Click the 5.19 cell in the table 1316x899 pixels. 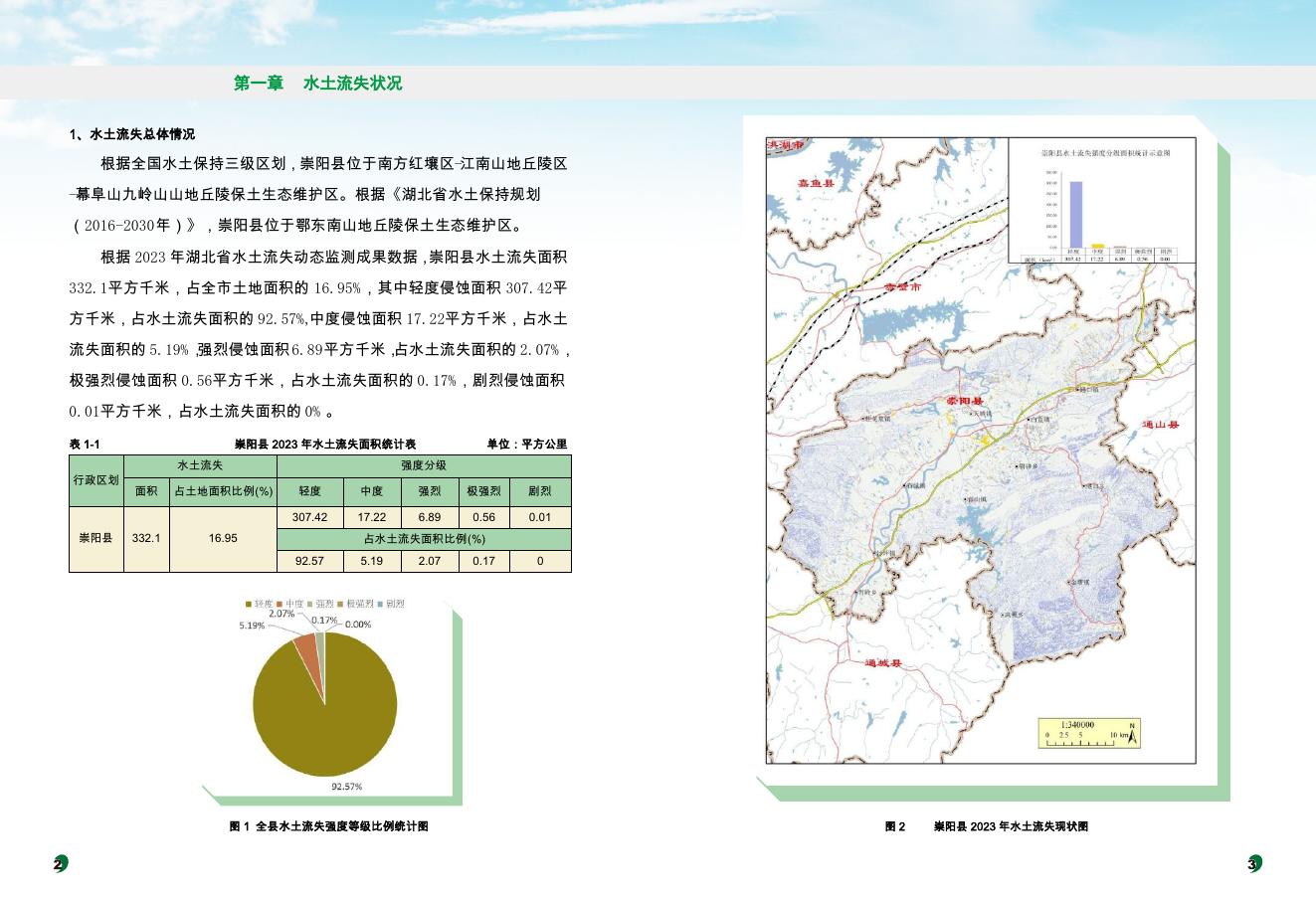[x=372, y=561]
